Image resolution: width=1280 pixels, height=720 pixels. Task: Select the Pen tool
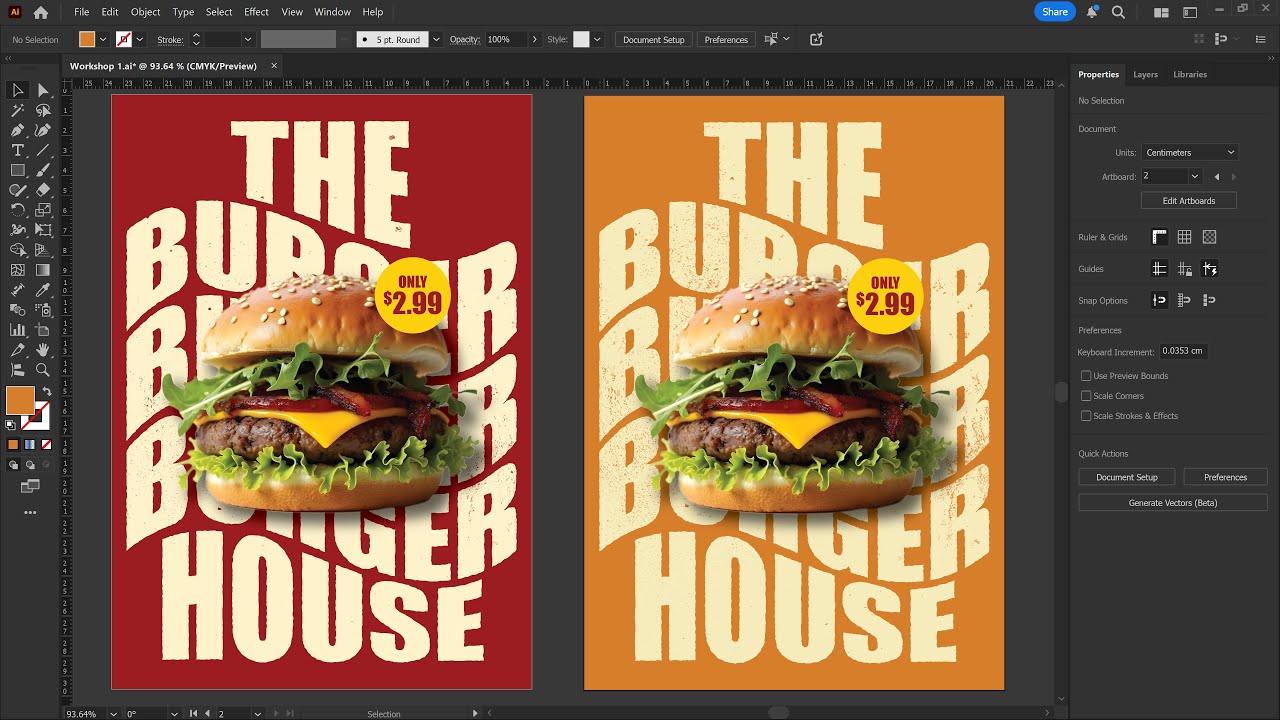[18, 130]
